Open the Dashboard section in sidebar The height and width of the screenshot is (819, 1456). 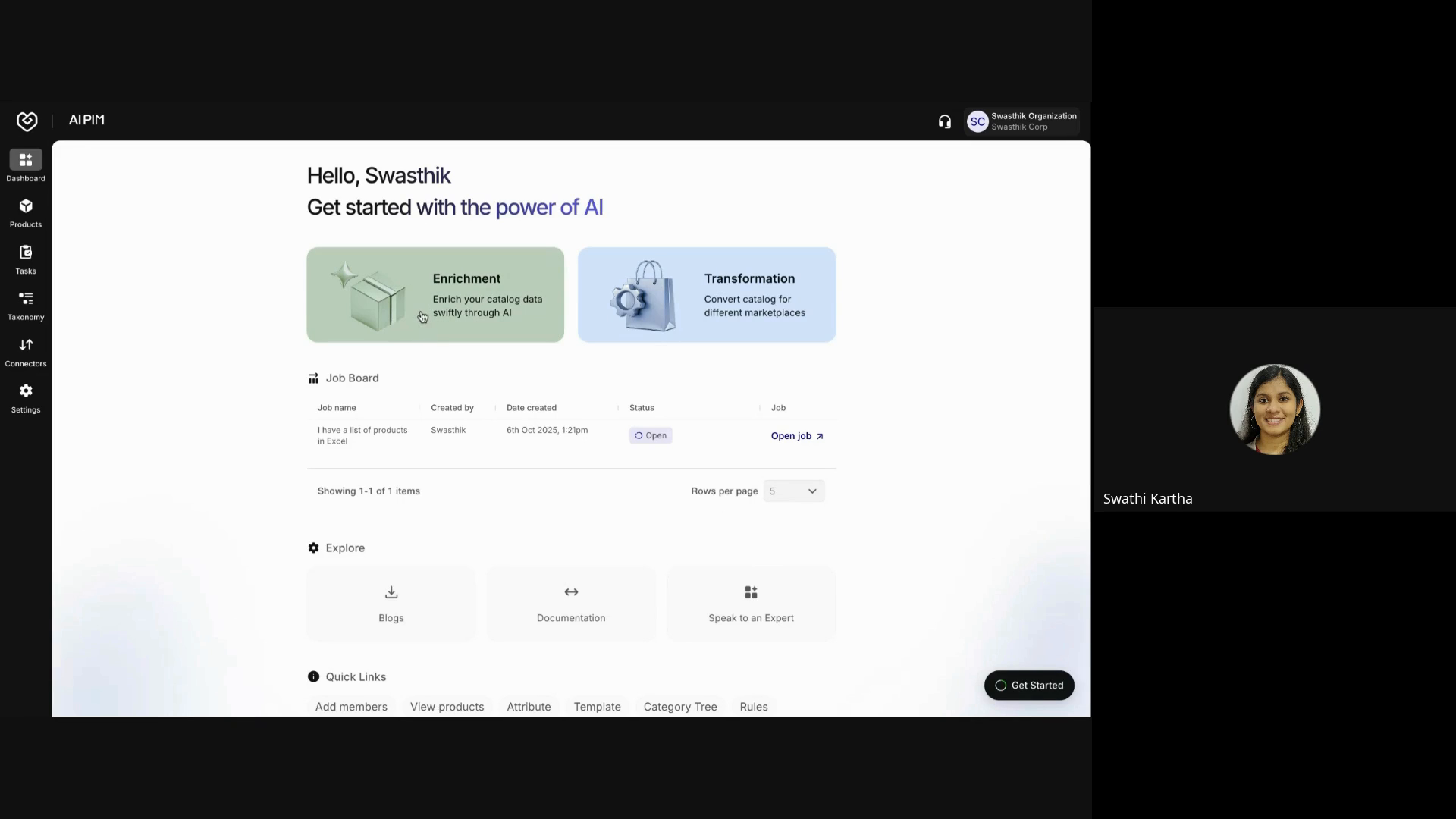25,165
